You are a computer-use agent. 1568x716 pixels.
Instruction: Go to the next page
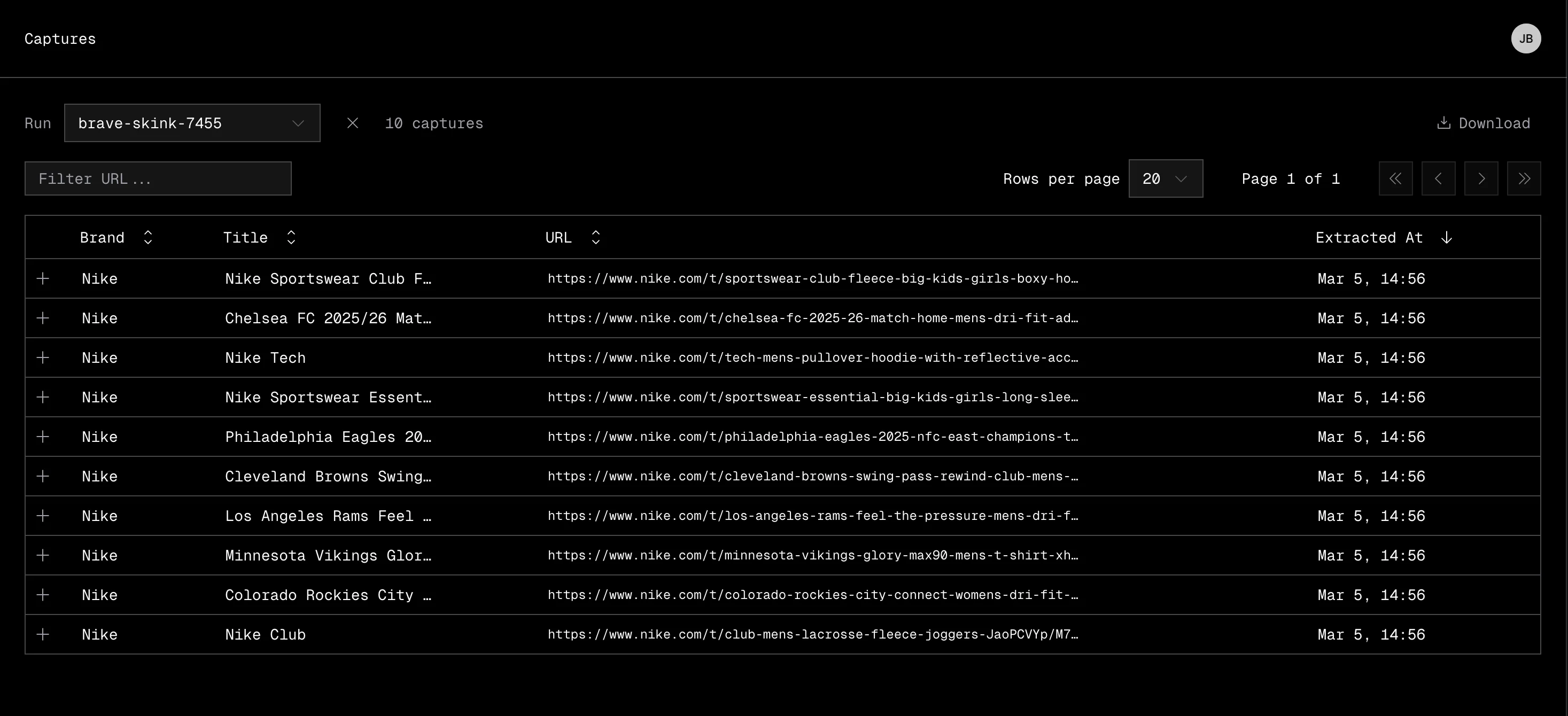(x=1480, y=178)
